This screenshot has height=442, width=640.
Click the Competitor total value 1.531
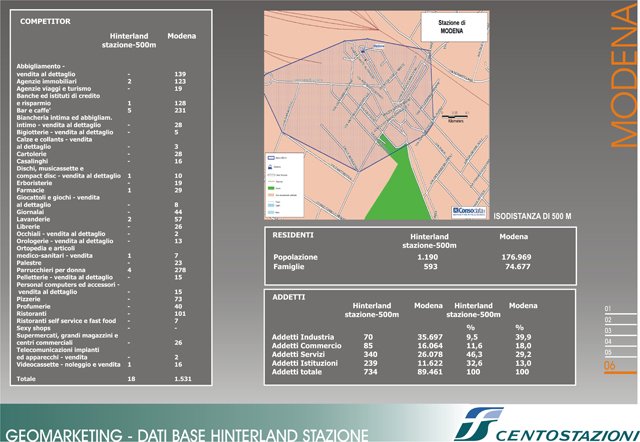(x=182, y=379)
